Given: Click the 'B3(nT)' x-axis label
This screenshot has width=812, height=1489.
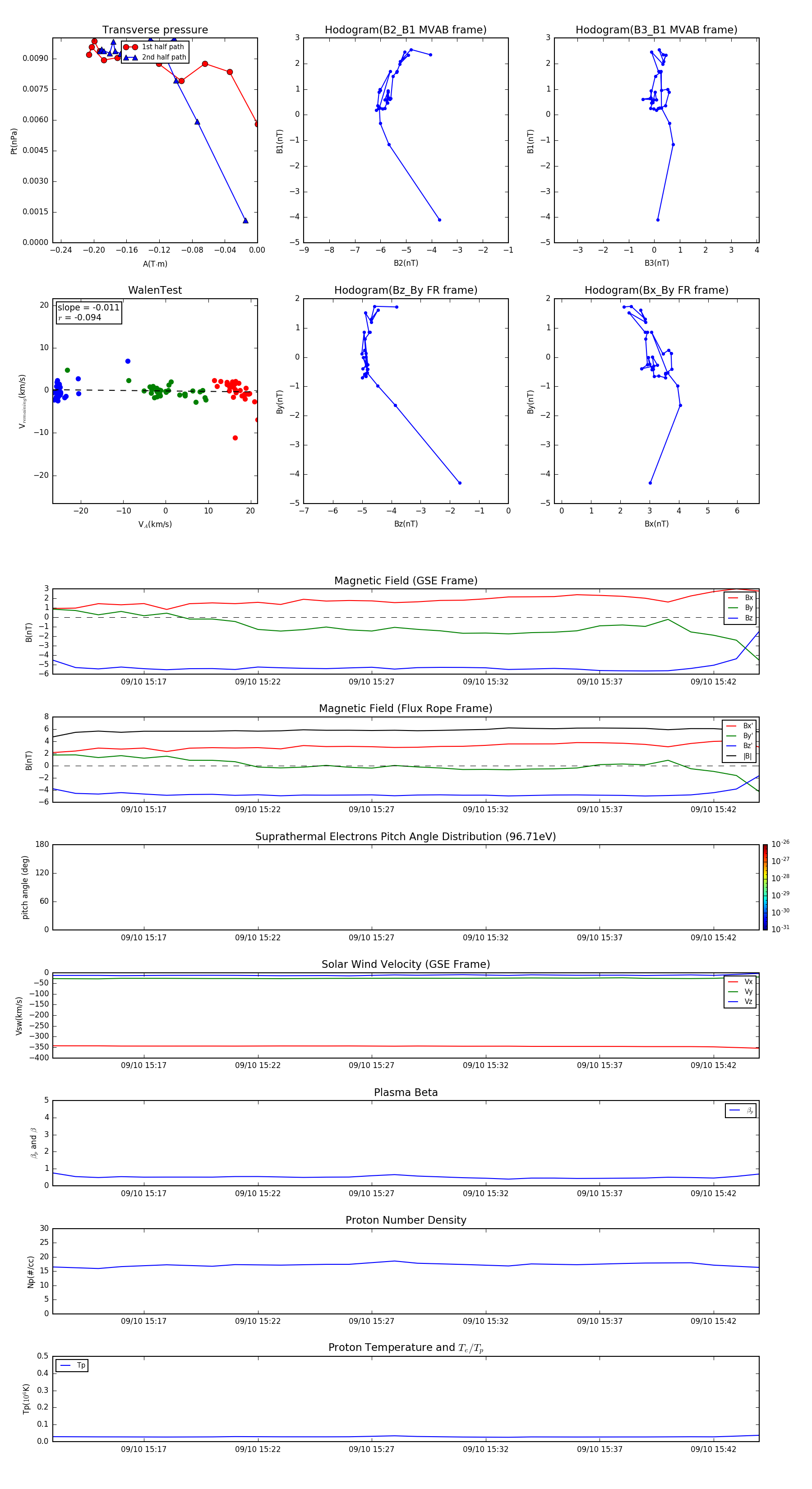Looking at the screenshot, I should tap(656, 263).
